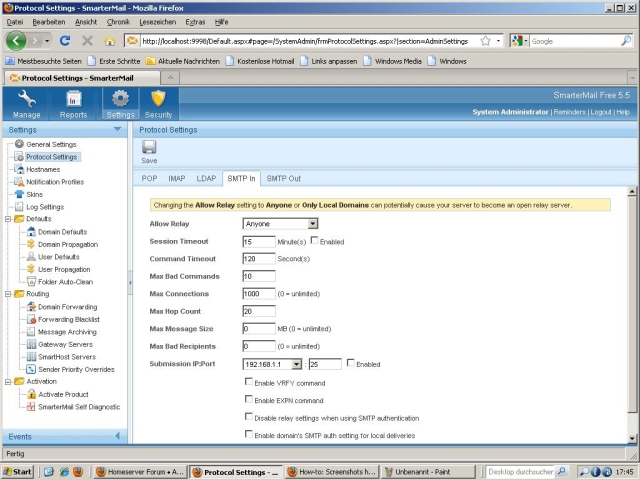Open the Security shield icon
Viewport: 640px width, 480px height.
click(x=158, y=99)
